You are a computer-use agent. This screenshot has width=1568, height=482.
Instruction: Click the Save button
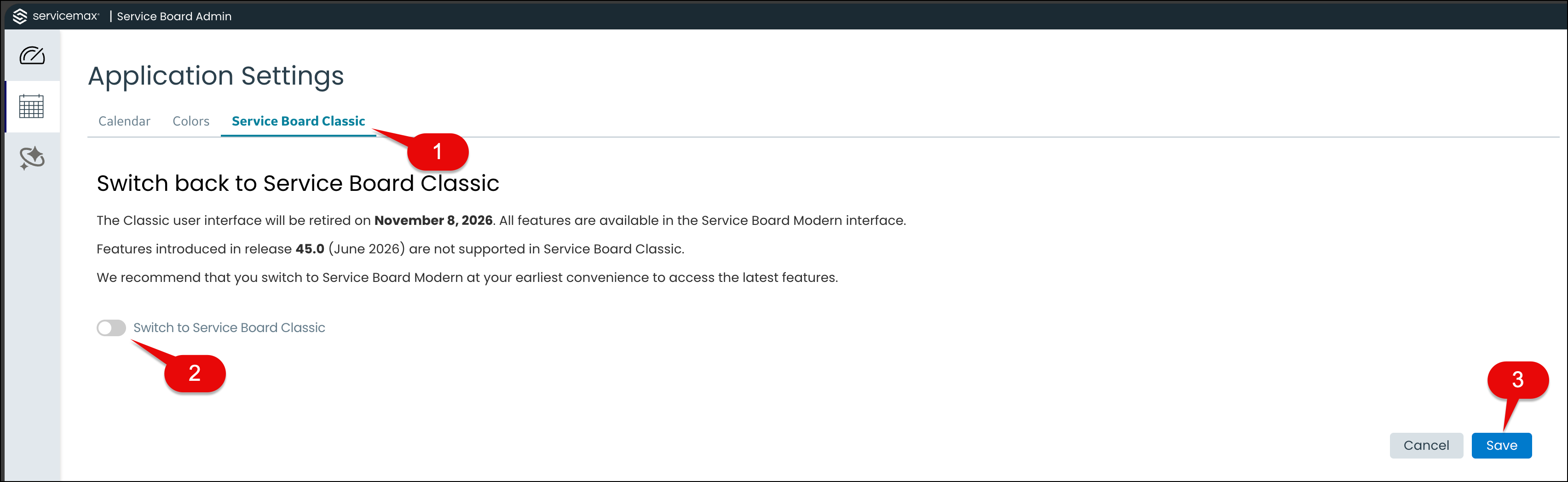(1502, 446)
